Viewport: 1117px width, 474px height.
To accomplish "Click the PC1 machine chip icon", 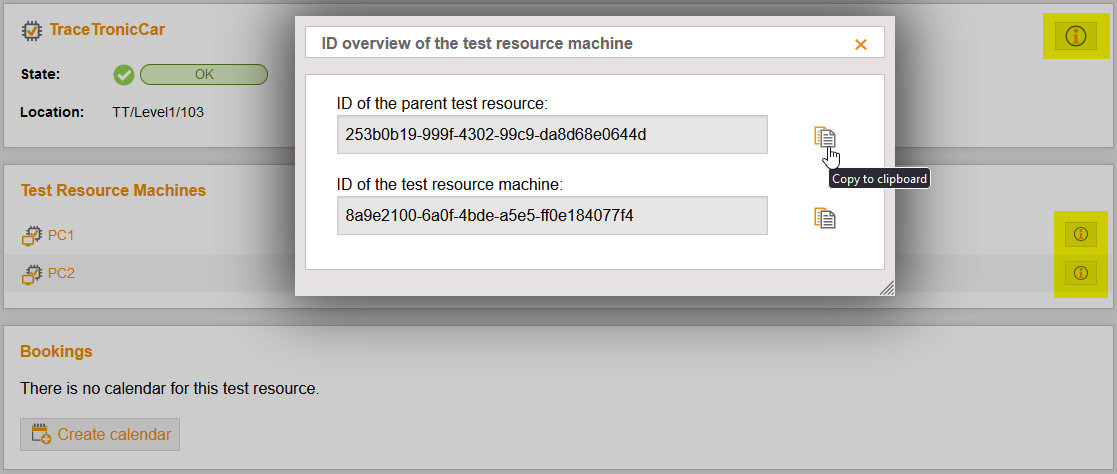I will pos(32,235).
